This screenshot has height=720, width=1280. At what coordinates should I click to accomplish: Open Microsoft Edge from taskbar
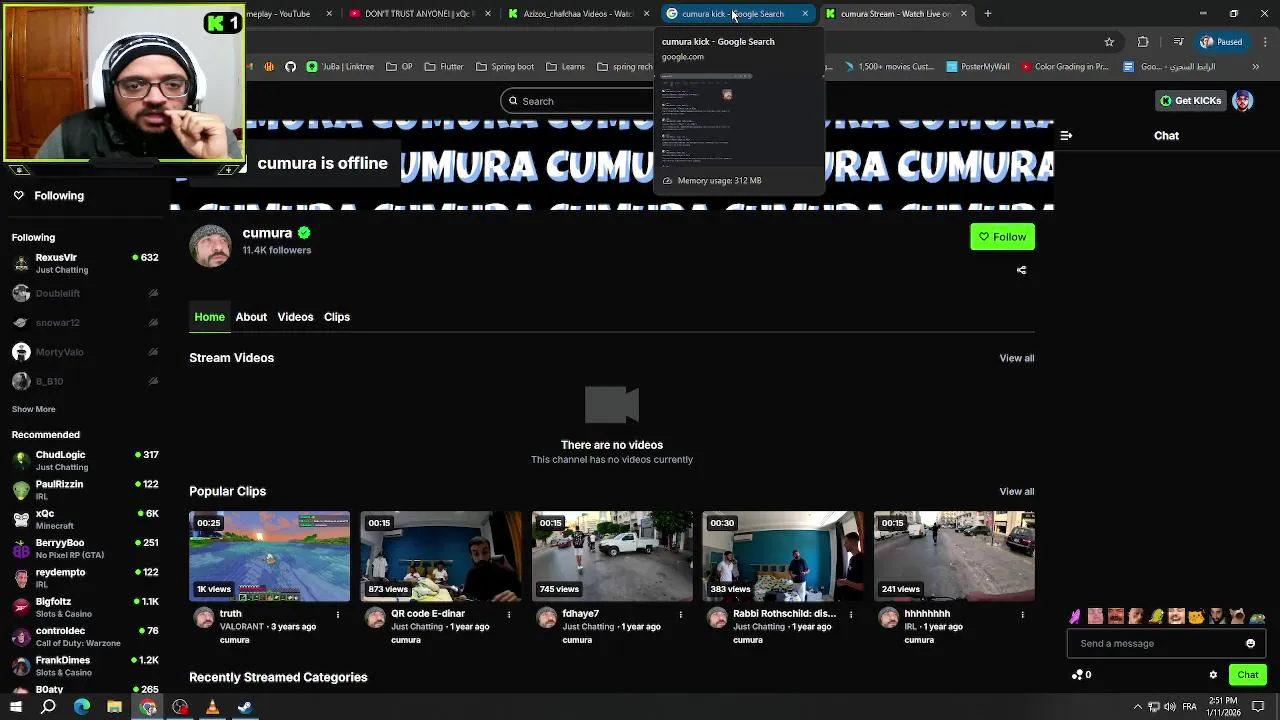pyautogui.click(x=82, y=707)
